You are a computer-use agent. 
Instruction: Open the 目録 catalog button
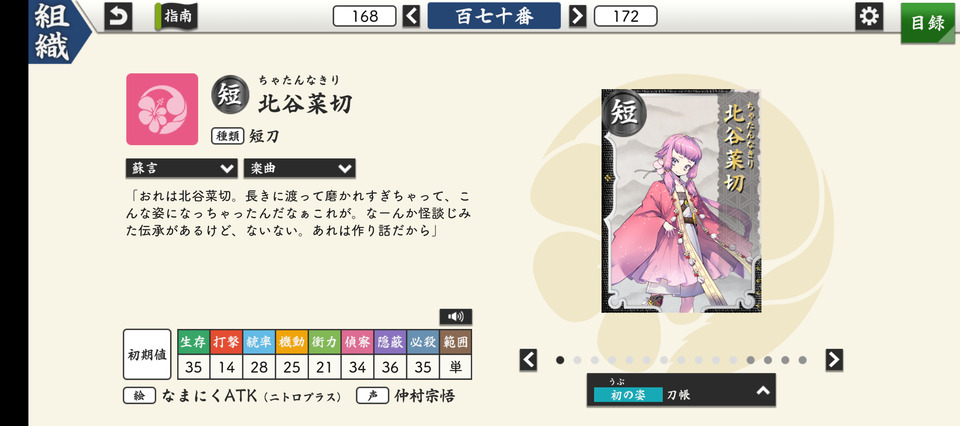pos(928,23)
